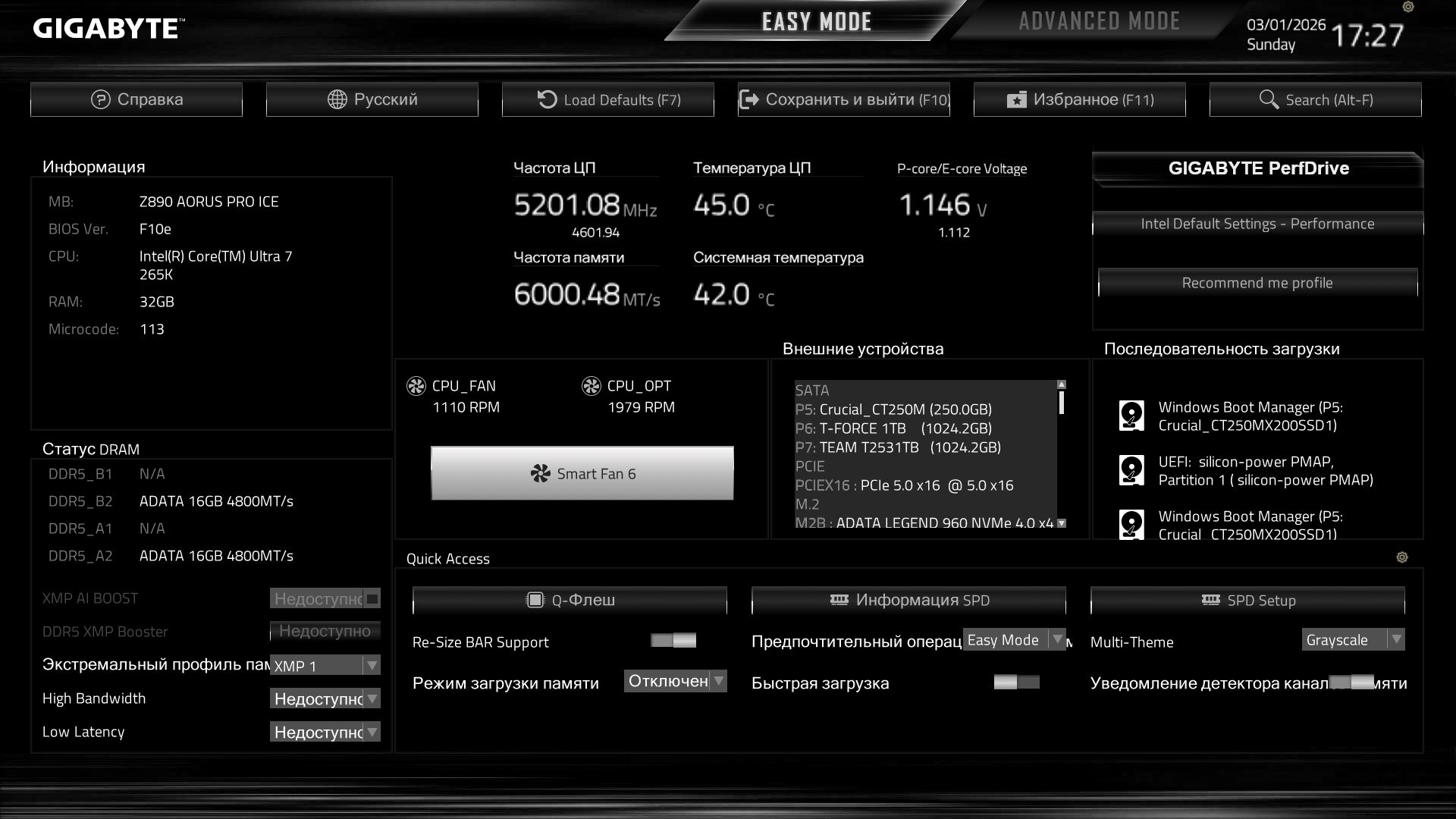Viewport: 1456px width, 819px height.
Task: Click the system temperature reading 42.0
Action: 721,294
